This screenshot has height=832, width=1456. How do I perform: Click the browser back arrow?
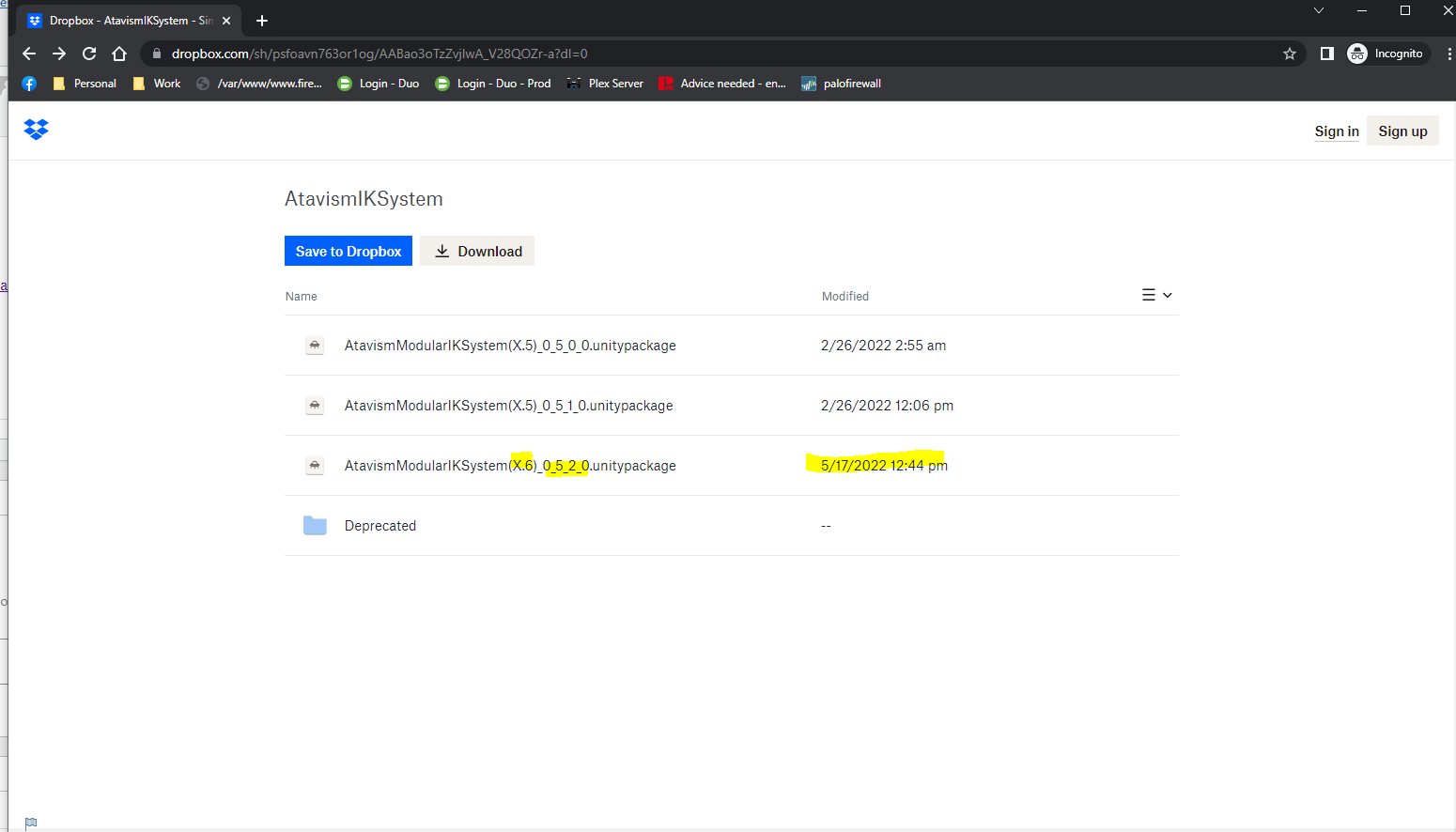[29, 54]
